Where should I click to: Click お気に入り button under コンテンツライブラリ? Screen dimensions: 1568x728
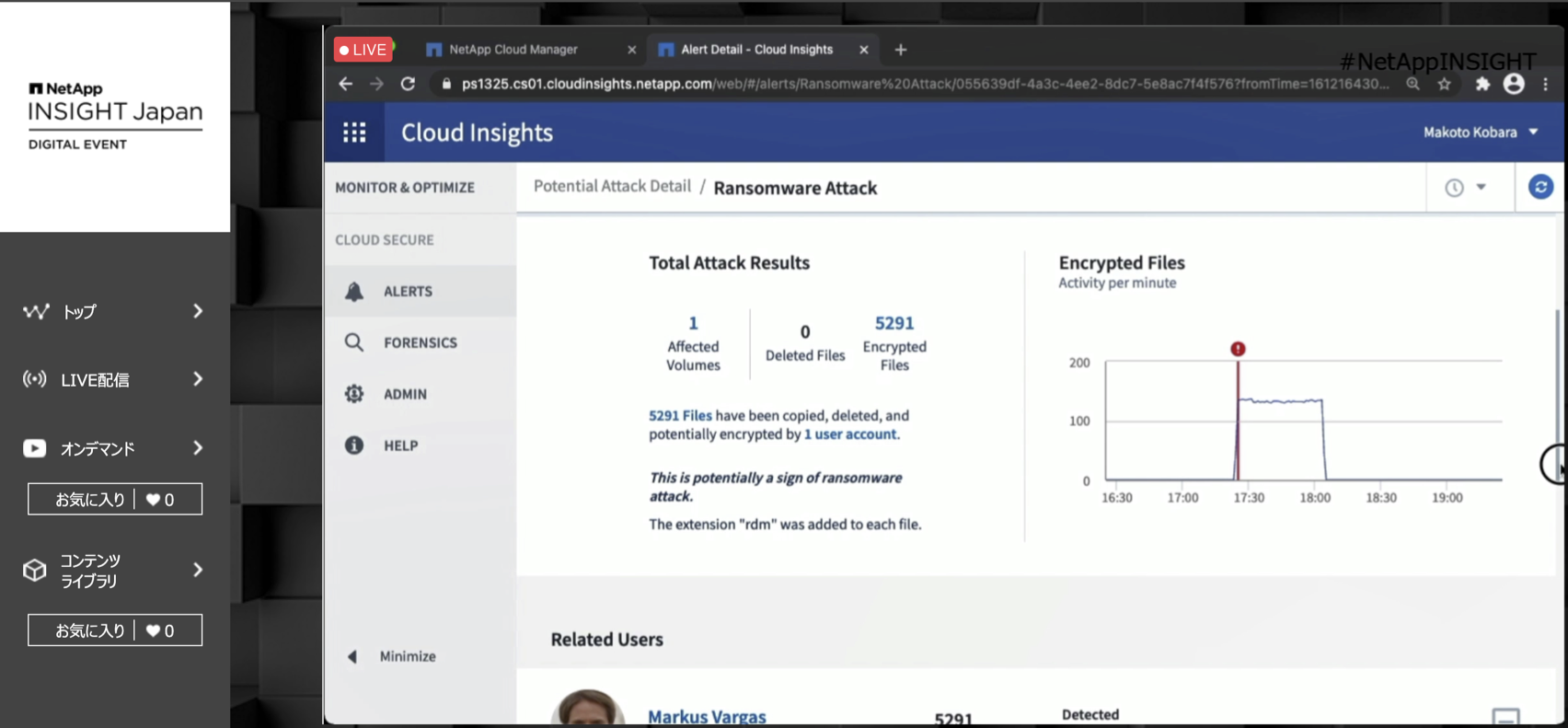115,630
